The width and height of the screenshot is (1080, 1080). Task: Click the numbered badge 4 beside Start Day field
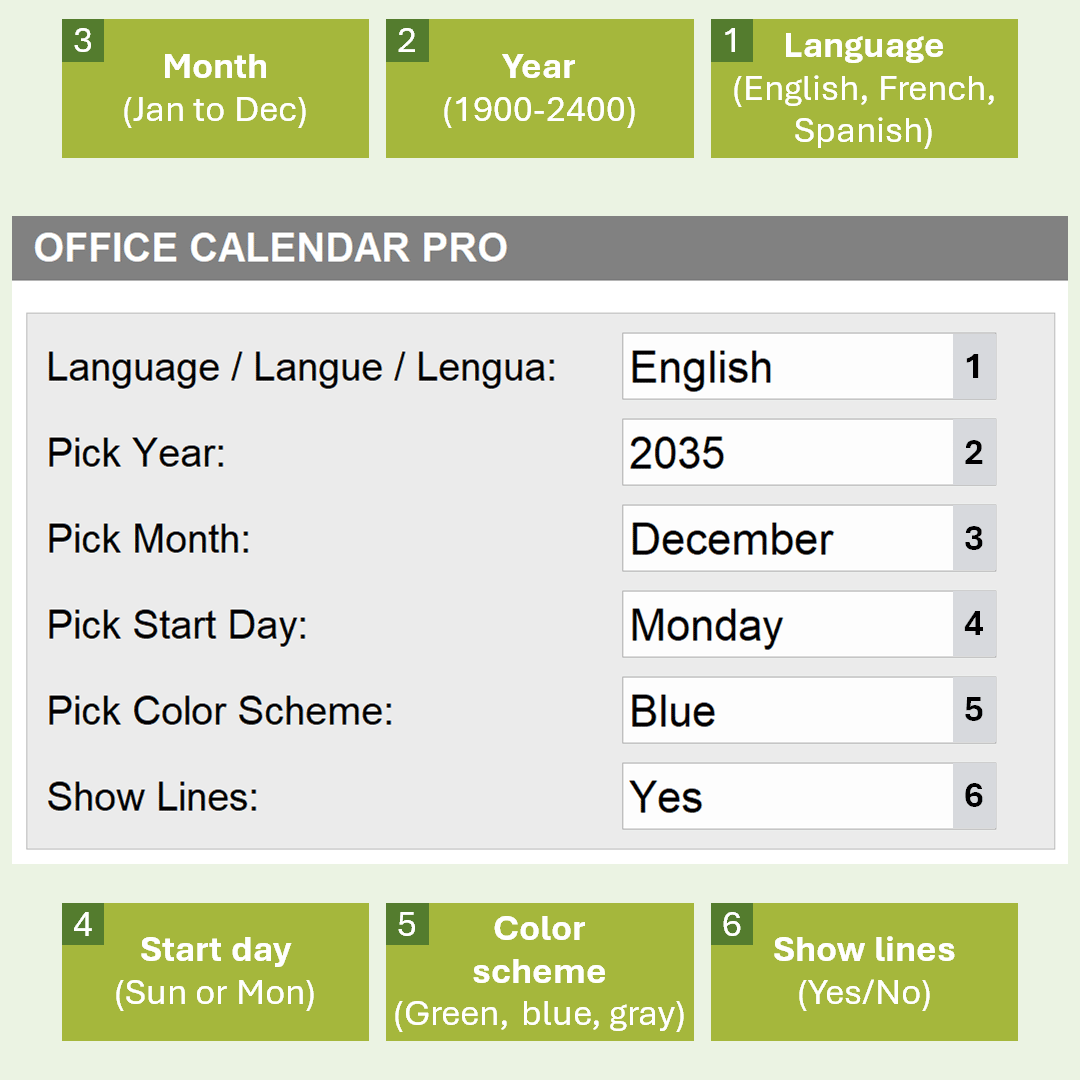tap(974, 624)
